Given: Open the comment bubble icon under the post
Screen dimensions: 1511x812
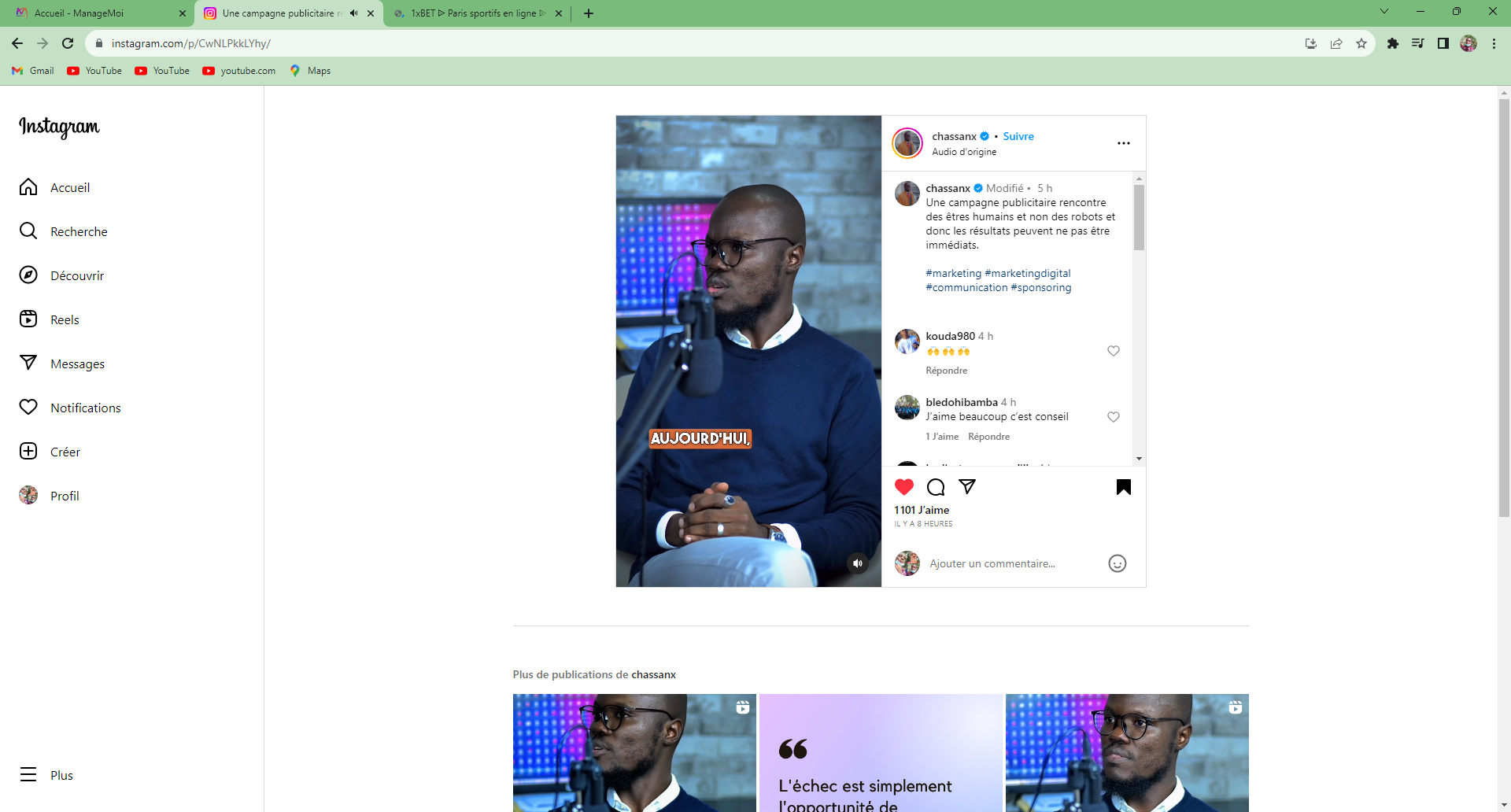Looking at the screenshot, I should (936, 487).
